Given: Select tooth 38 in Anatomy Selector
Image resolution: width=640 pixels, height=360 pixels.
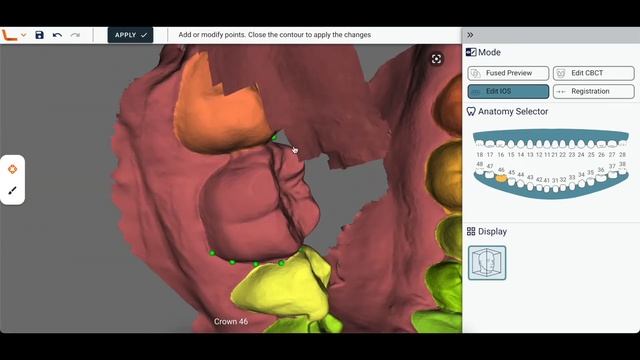Looking at the screenshot, I should click(x=622, y=171).
